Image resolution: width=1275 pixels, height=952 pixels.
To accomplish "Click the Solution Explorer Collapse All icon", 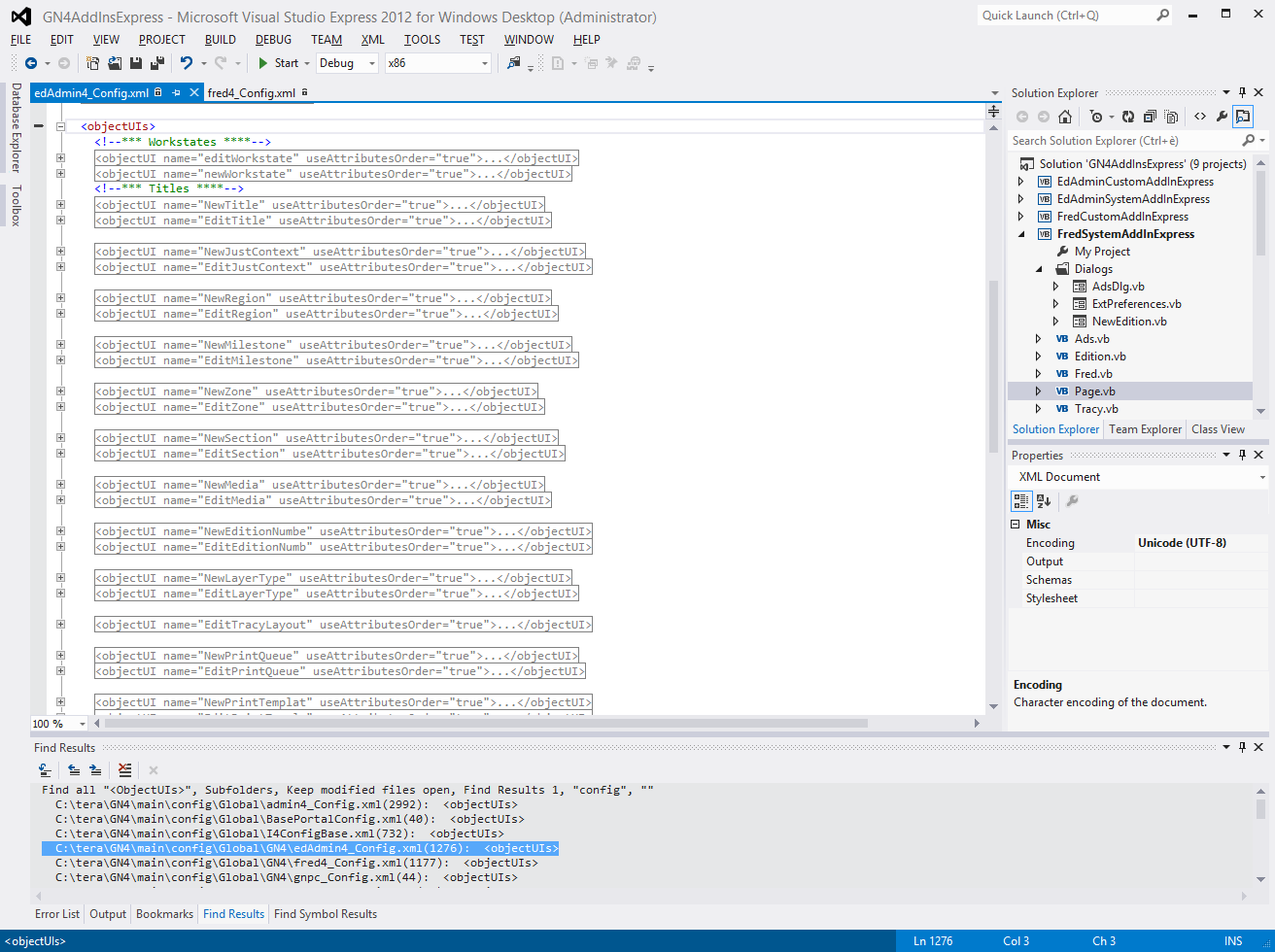I will coord(1150,117).
